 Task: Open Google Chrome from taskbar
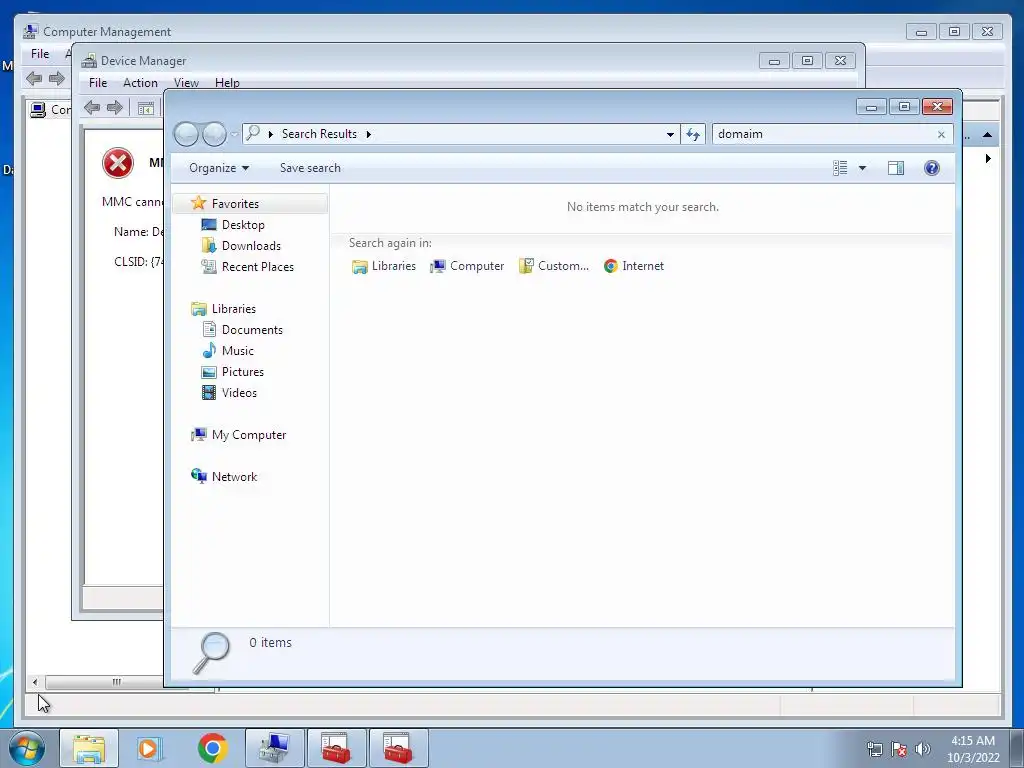tap(212, 748)
